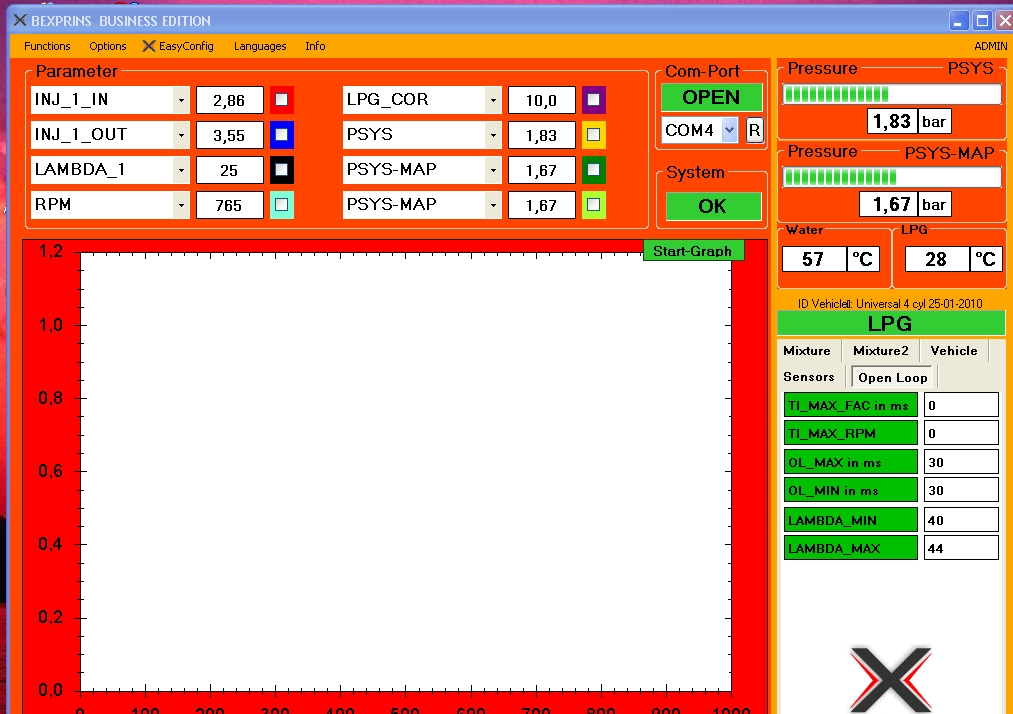
Task: Click inside the white graph plot area
Action: [406, 472]
